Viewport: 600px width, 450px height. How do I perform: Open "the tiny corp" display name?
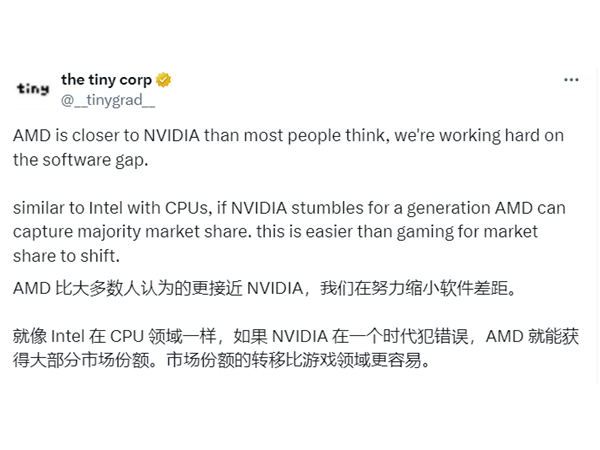pyautogui.click(x=106, y=80)
